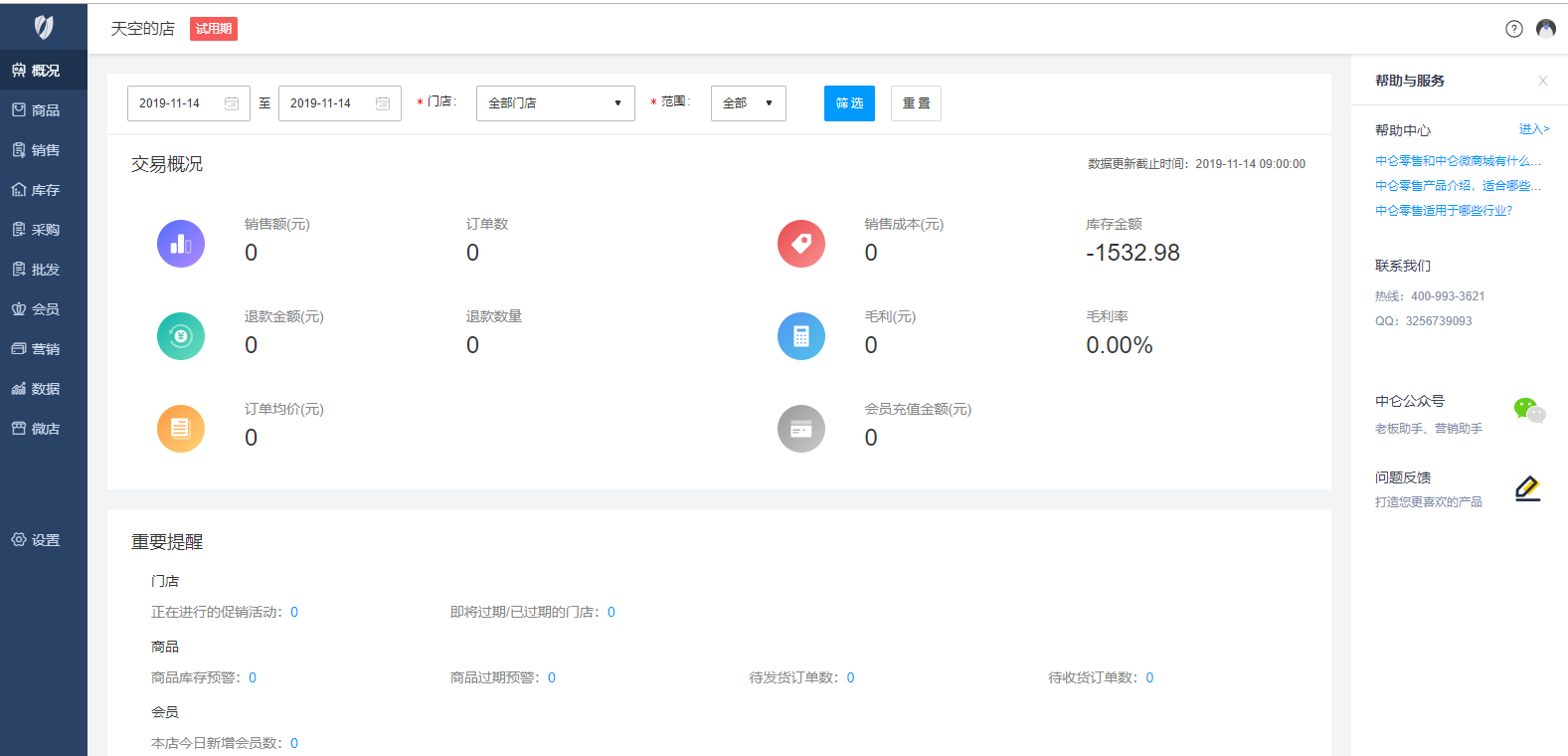Expand the 全部门店 store dropdown

(555, 103)
